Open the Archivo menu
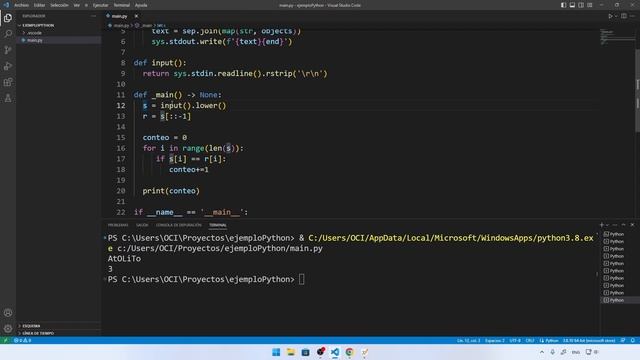The width and height of the screenshot is (640, 360). [22, 5]
